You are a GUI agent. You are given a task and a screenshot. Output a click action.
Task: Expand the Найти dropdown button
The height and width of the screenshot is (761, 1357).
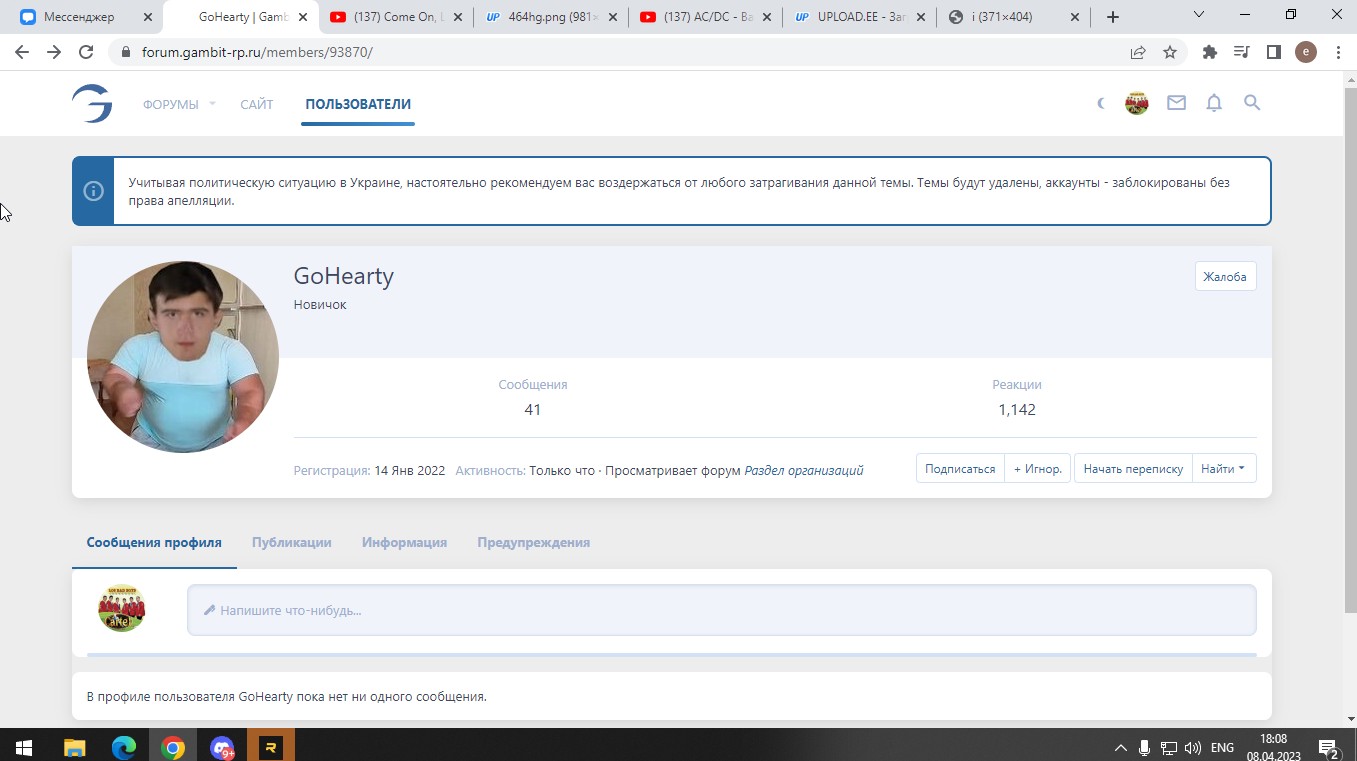[1223, 469]
